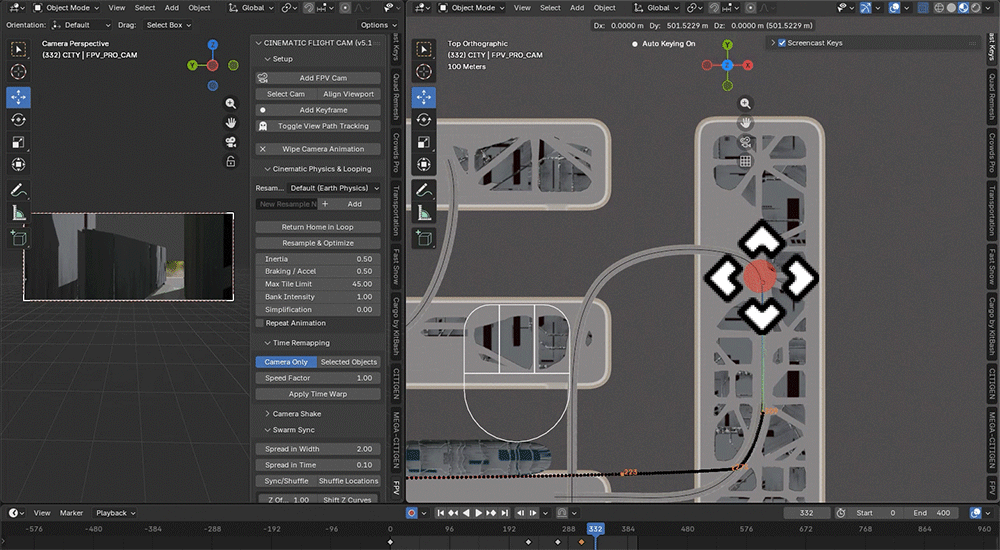Select the Annotate tool in right viewport
This screenshot has height=550, width=1000.
(x=423, y=190)
